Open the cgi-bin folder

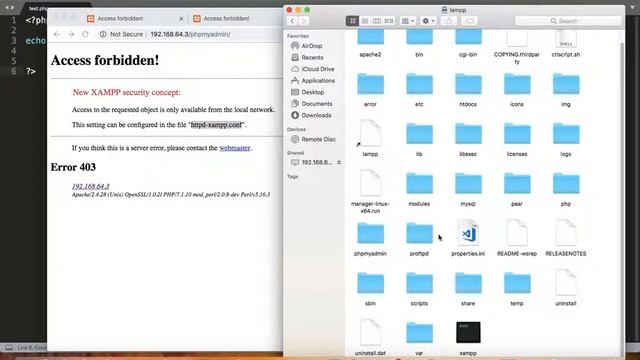pyautogui.click(x=468, y=38)
